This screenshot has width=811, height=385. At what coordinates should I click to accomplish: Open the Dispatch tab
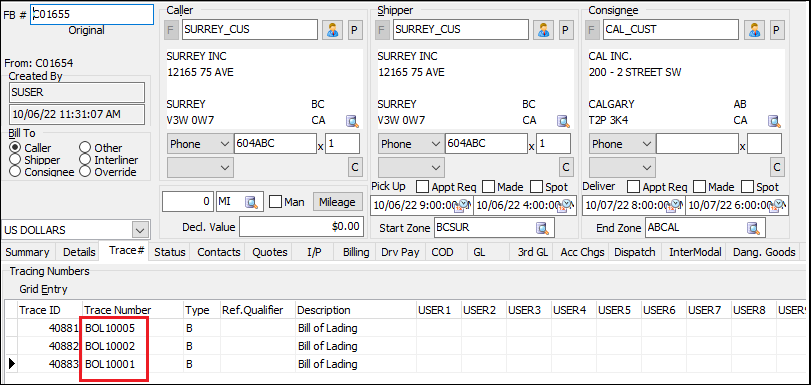pos(635,252)
